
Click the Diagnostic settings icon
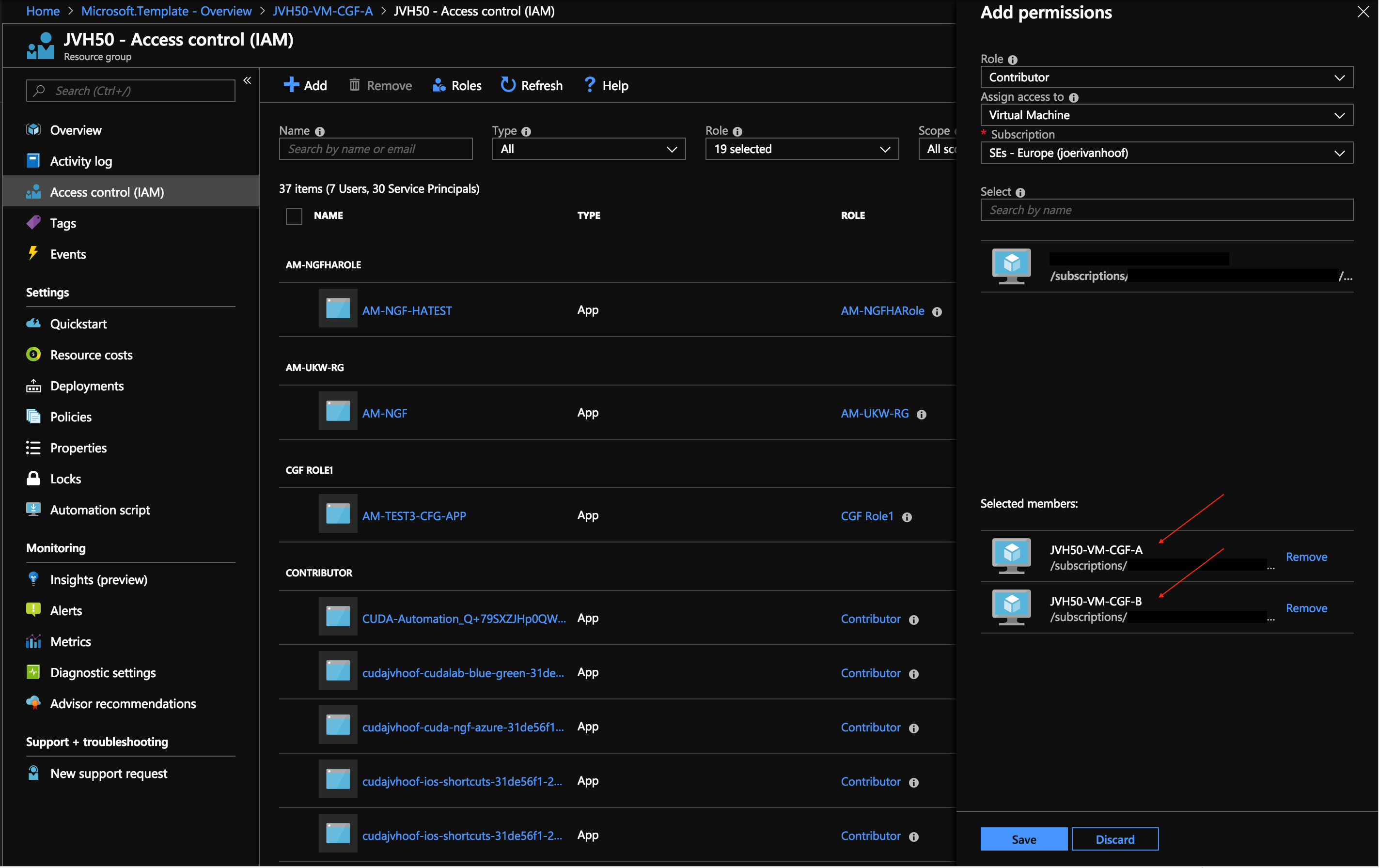point(33,672)
